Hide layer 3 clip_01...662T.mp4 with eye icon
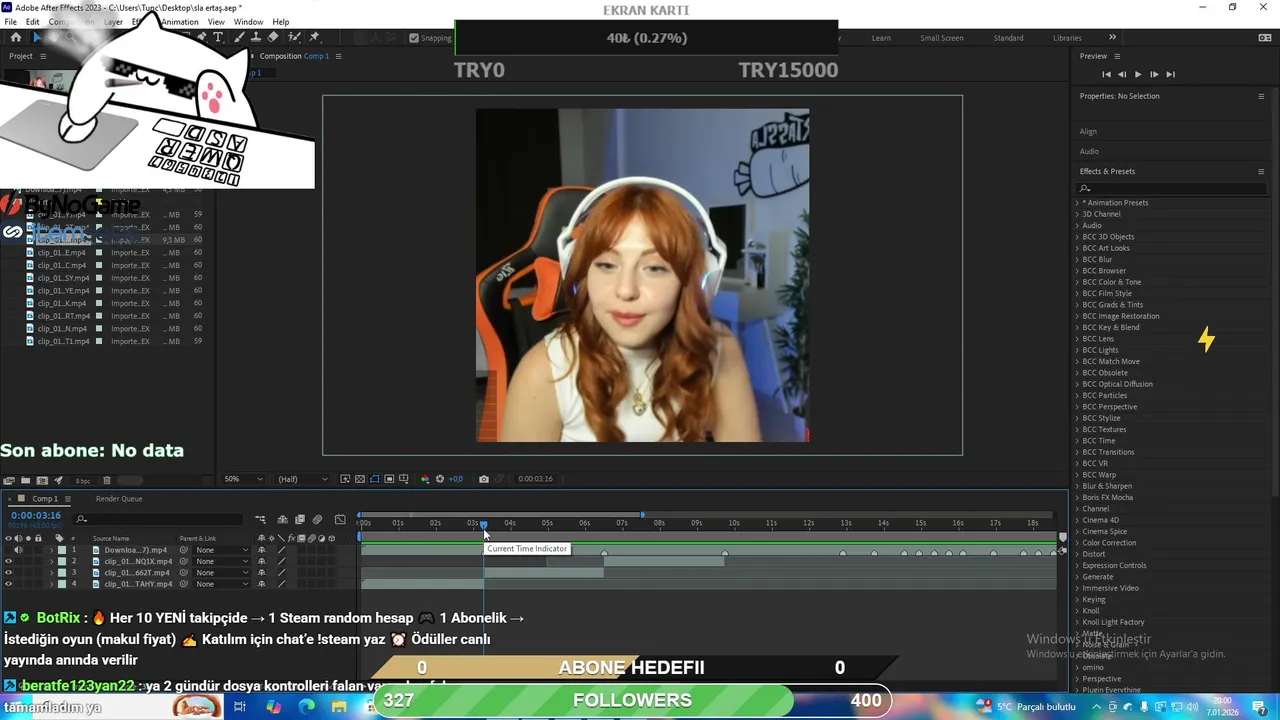The image size is (1280, 720). [x=8, y=573]
